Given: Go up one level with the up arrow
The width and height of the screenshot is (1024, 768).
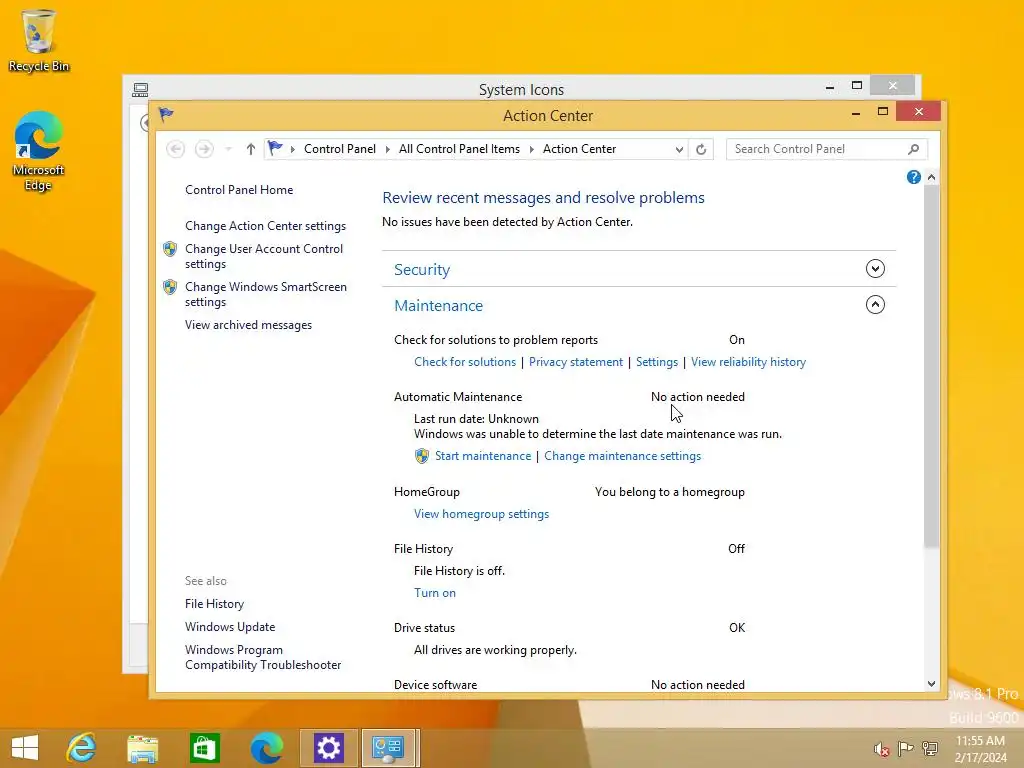Looking at the screenshot, I should [x=251, y=149].
